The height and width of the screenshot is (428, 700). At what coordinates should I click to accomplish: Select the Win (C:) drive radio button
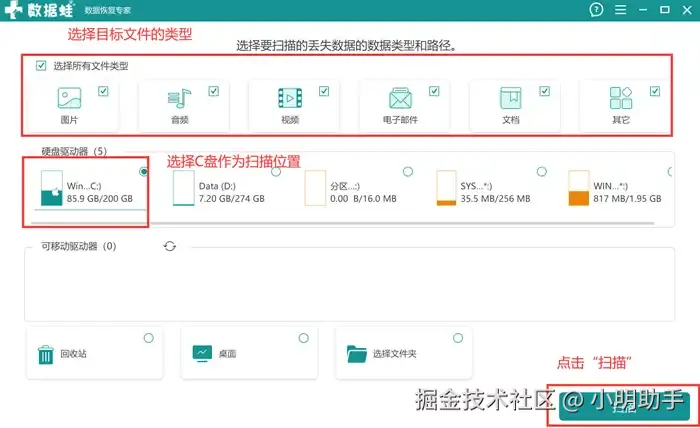point(143,171)
